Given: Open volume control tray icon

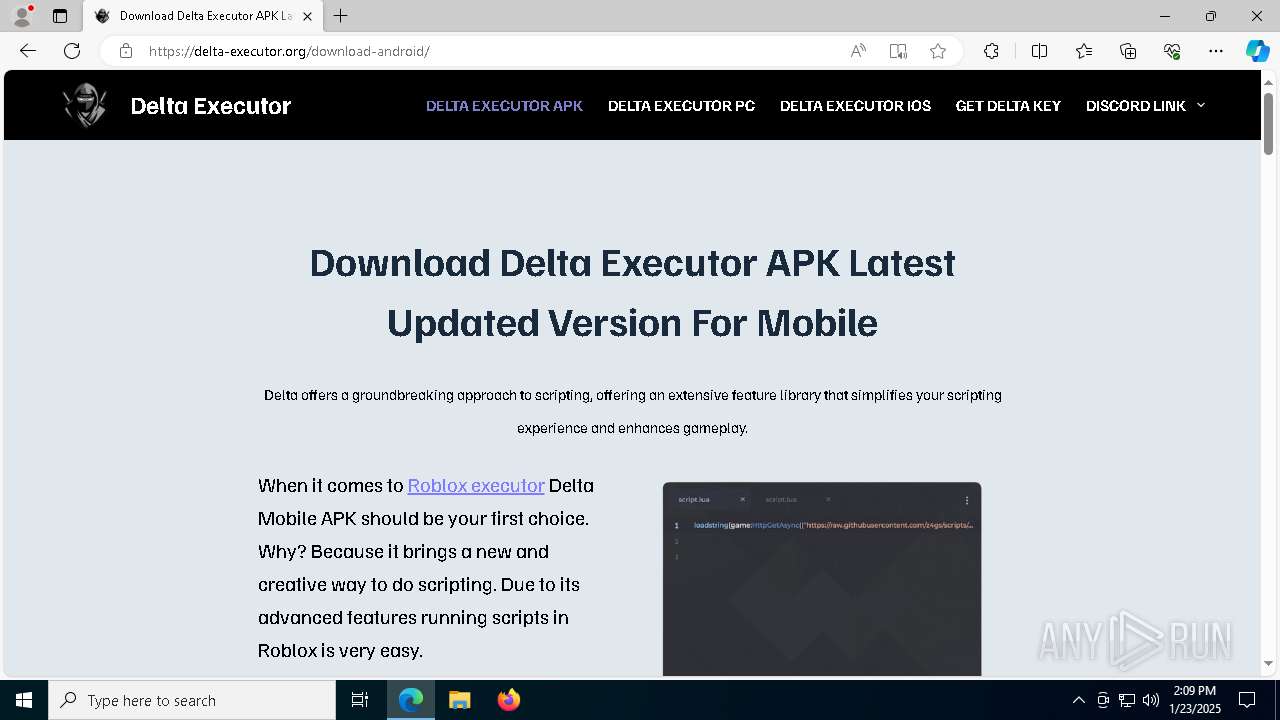Looking at the screenshot, I should (x=1151, y=700).
